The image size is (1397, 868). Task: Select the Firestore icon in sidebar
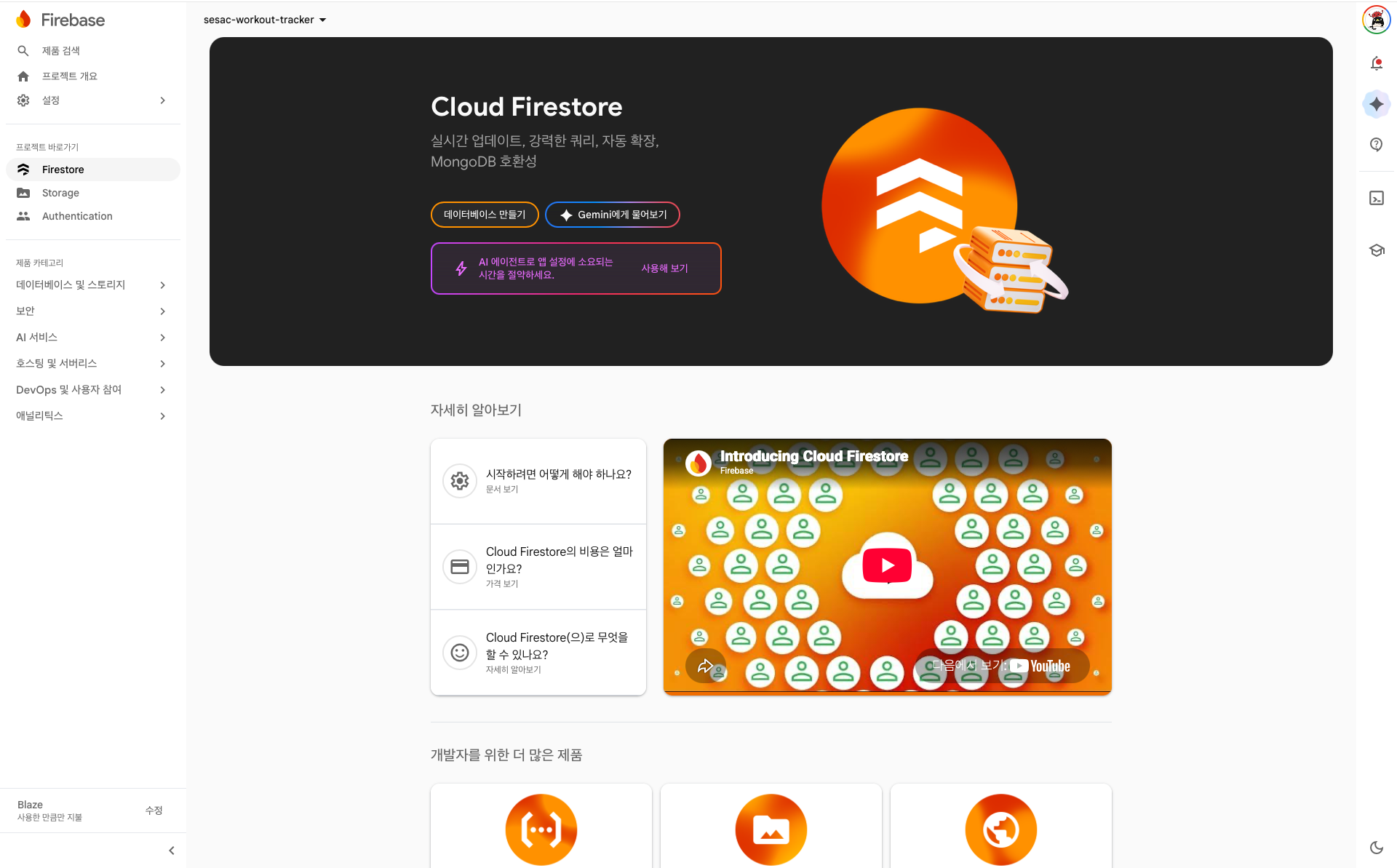(x=23, y=170)
